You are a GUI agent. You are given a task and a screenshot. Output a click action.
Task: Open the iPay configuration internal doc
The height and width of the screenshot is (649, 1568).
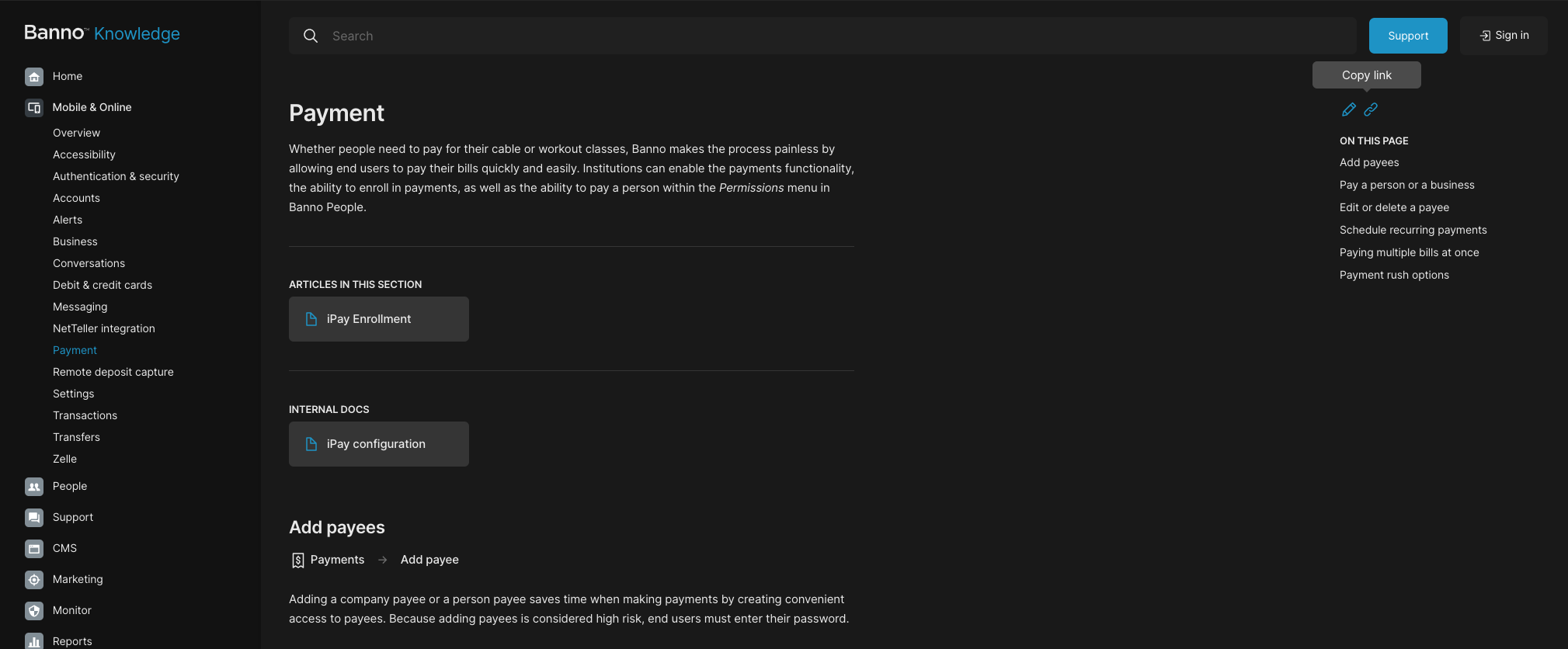click(x=379, y=444)
